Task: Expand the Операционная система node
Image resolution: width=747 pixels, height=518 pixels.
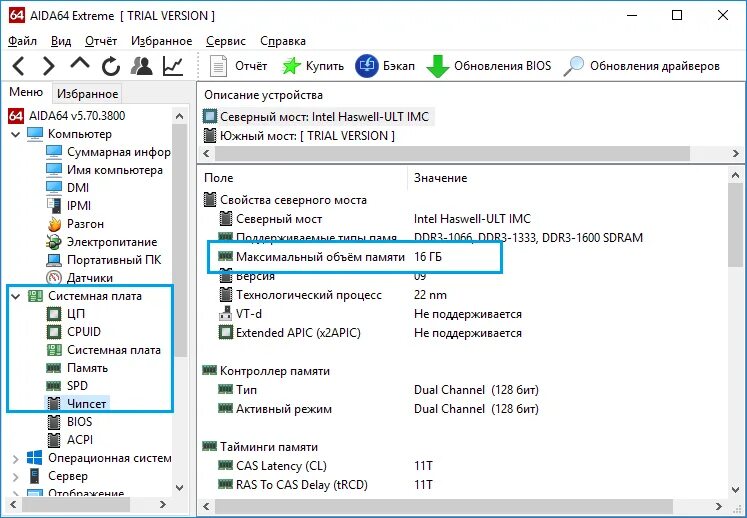Action: click(x=16, y=459)
